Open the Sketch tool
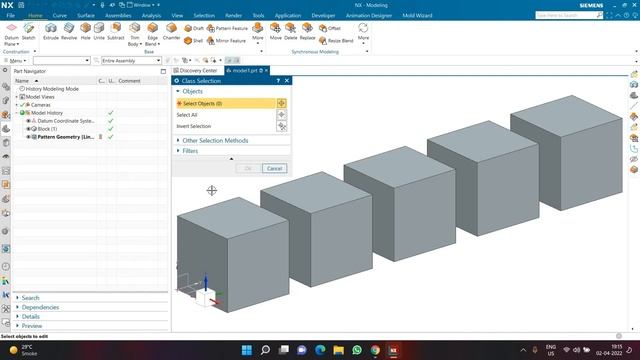Image resolution: width=640 pixels, height=360 pixels. pyautogui.click(x=29, y=32)
